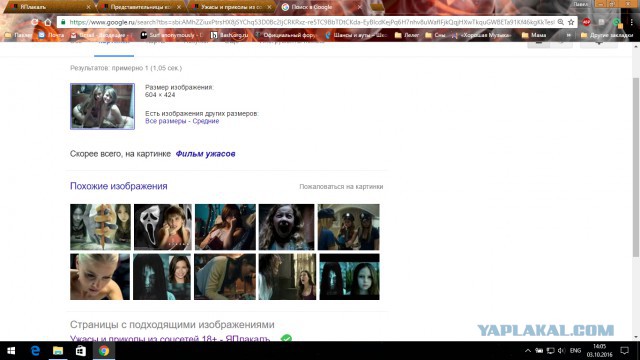This screenshot has height=360, width=640.
Task: Open the blonde woman similar image
Action: (100, 277)
